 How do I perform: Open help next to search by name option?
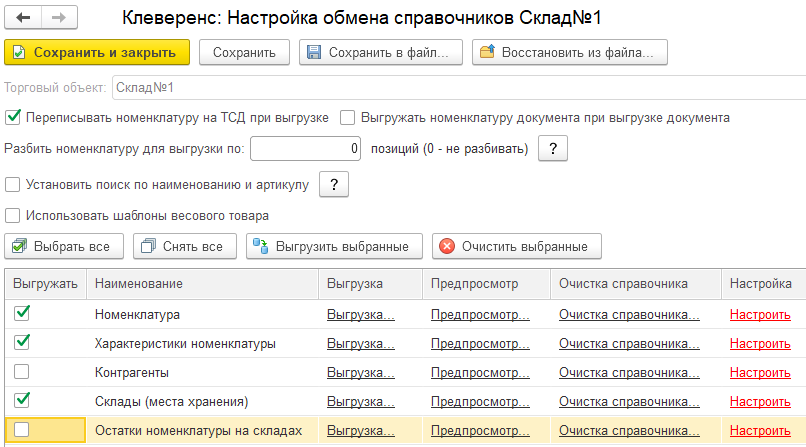point(334,184)
